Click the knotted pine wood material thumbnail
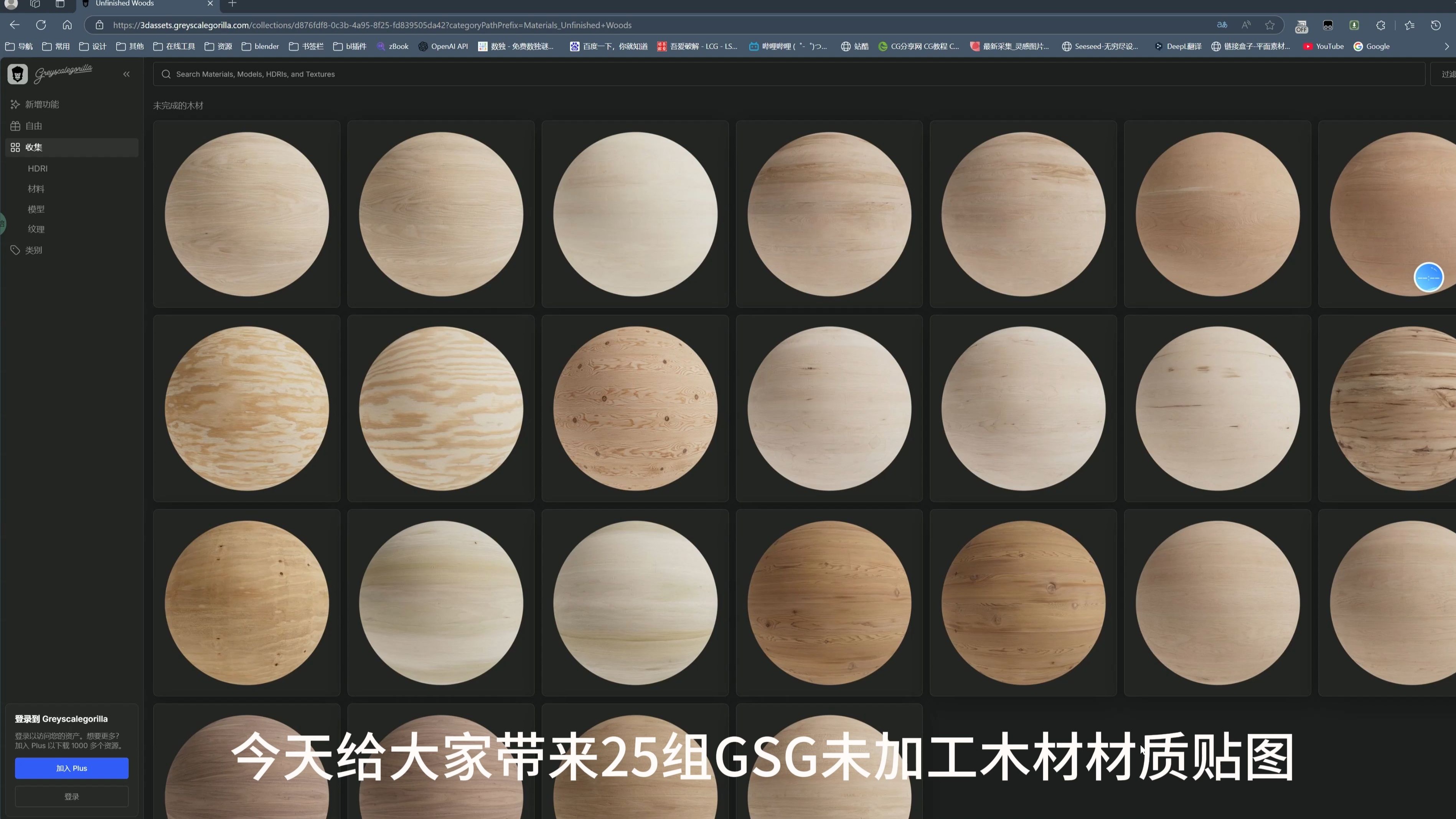 (635, 408)
